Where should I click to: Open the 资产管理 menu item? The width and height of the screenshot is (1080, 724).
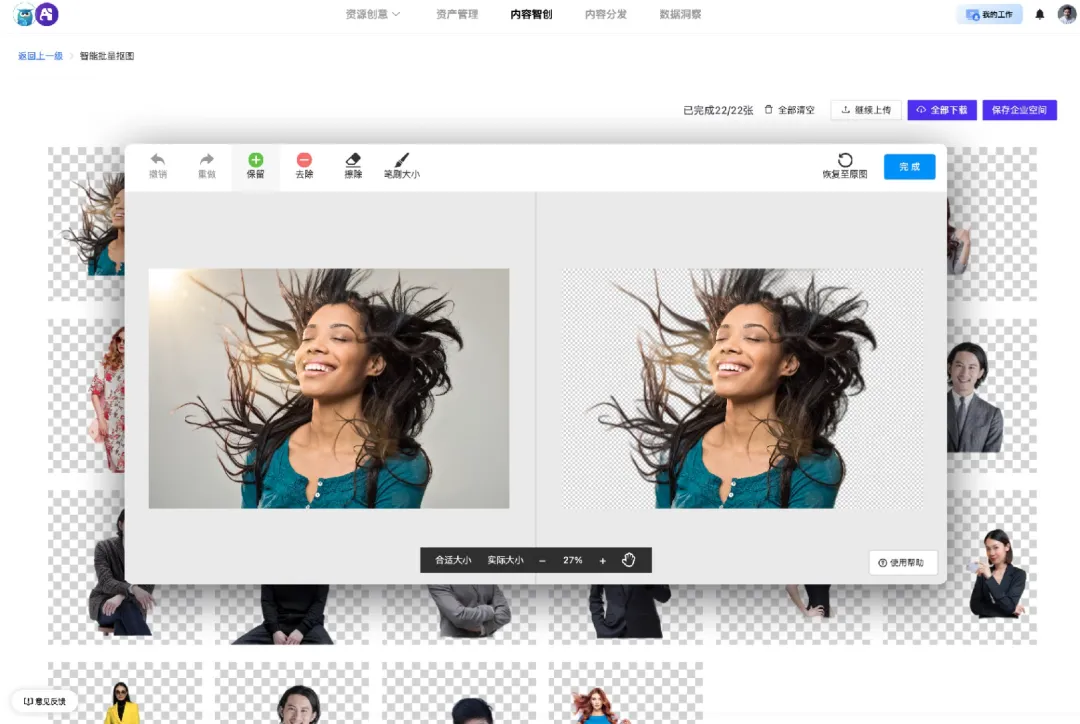457,14
